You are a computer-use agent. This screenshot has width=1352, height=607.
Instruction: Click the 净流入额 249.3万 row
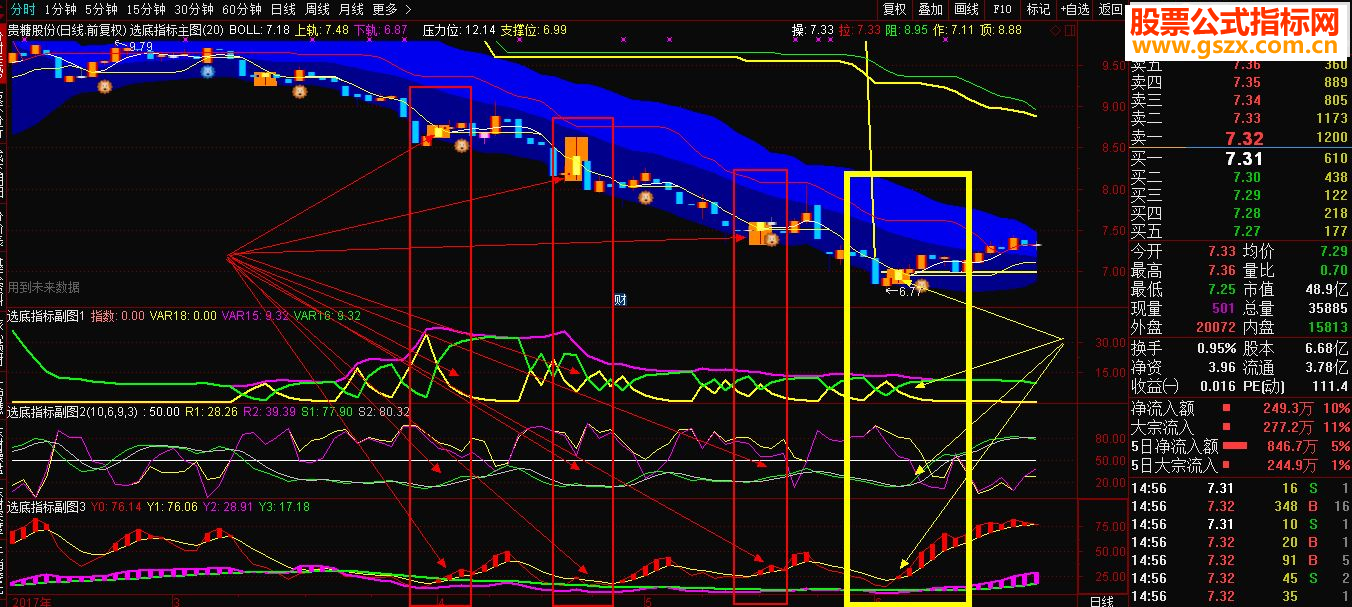point(1239,408)
